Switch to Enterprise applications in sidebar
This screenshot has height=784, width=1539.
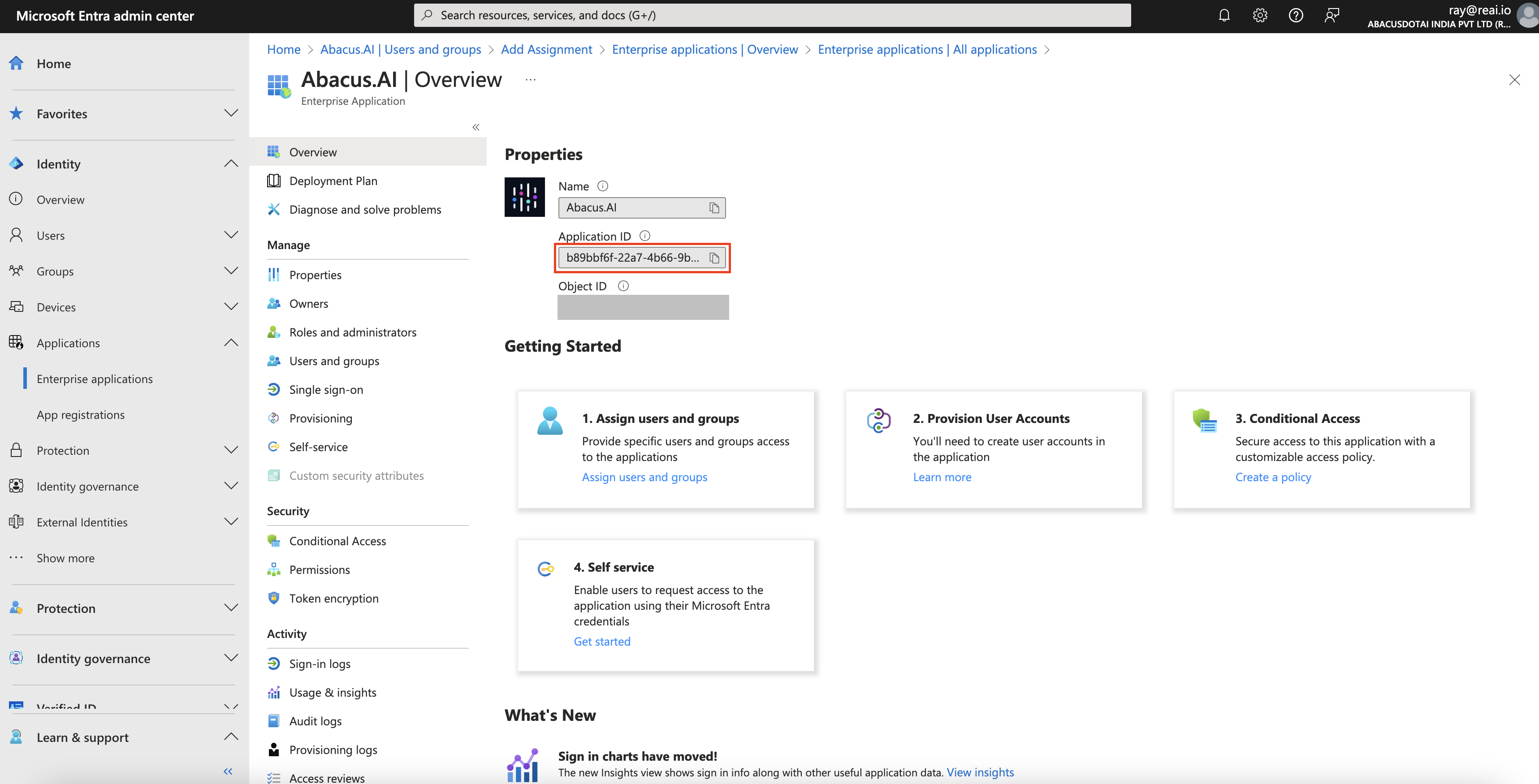click(x=95, y=378)
